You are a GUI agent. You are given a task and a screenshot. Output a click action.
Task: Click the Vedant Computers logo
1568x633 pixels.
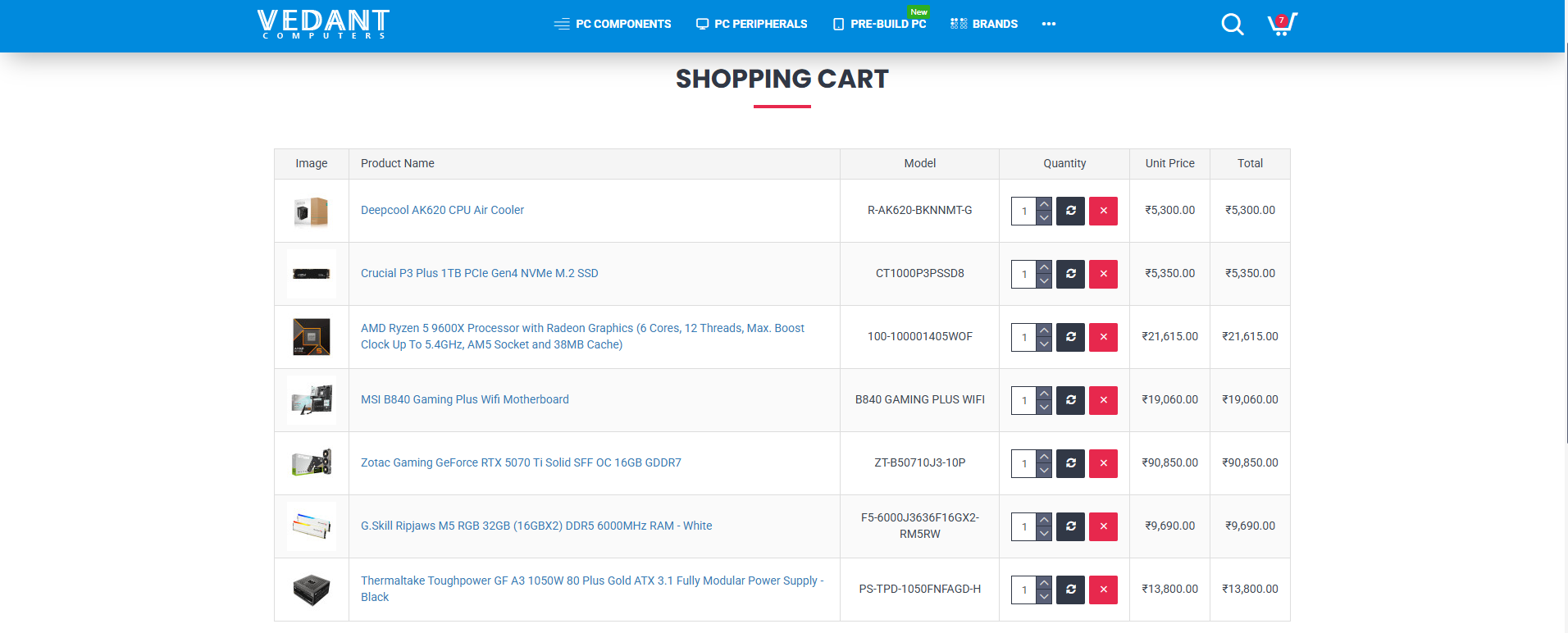(x=323, y=24)
